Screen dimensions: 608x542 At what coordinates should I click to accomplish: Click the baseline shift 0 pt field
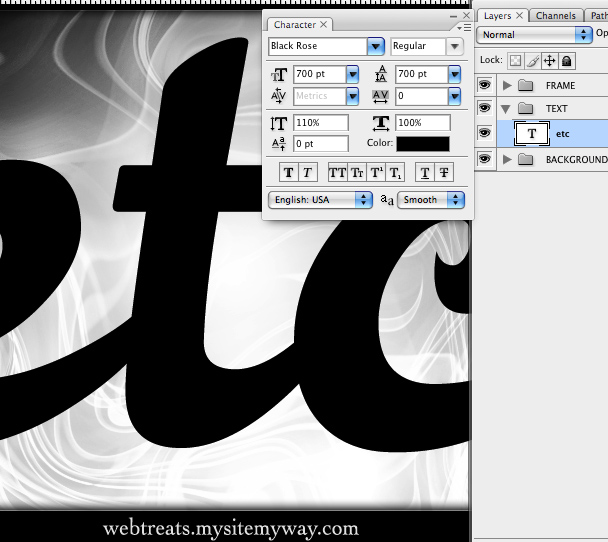pyautogui.click(x=321, y=144)
